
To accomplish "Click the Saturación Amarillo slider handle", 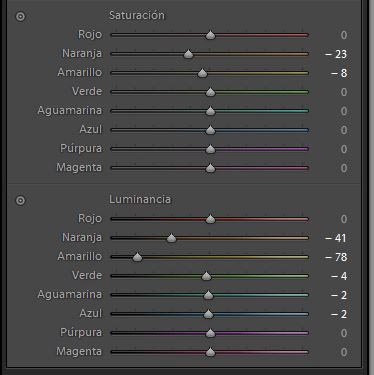I will click(x=202, y=73).
